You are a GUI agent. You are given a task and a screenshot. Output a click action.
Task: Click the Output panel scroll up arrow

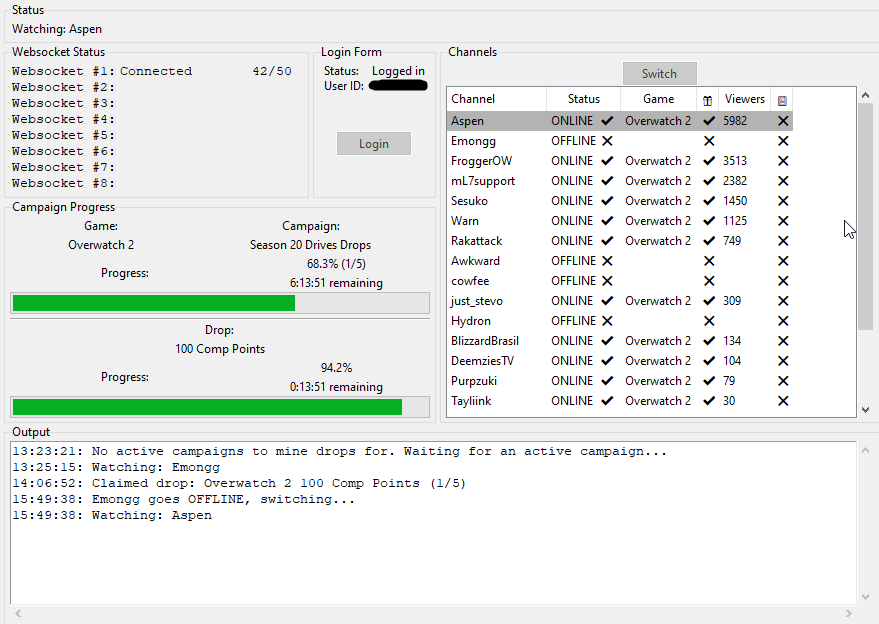(x=866, y=450)
